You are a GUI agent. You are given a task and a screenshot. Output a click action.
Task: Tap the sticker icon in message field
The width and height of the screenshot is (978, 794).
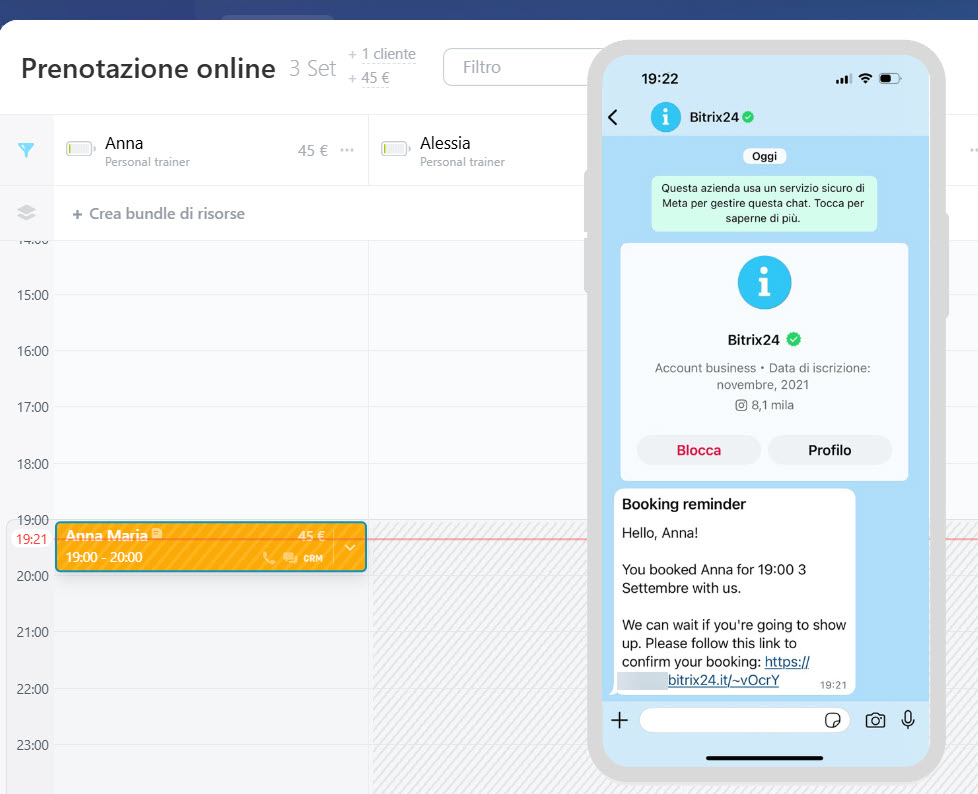pyautogui.click(x=832, y=720)
